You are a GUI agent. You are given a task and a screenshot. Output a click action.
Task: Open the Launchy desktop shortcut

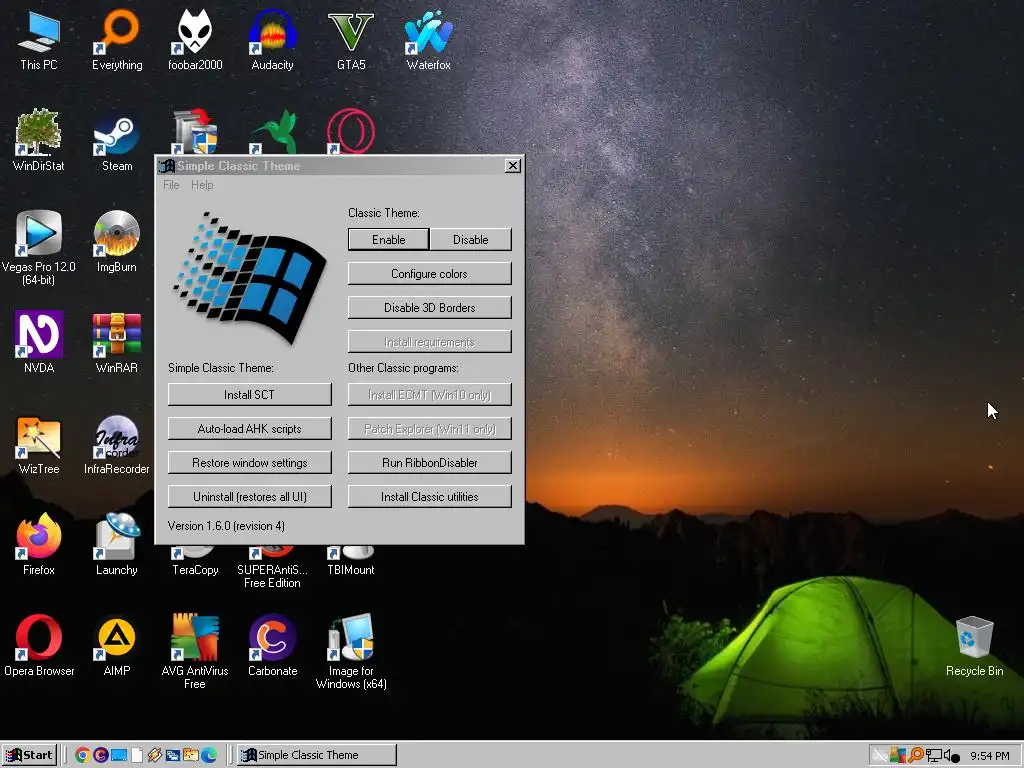[x=117, y=545]
